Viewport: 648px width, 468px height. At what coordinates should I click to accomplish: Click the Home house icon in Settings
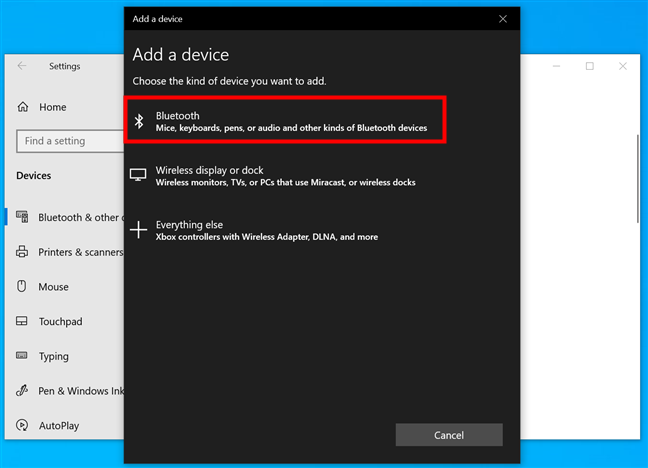click(23, 107)
